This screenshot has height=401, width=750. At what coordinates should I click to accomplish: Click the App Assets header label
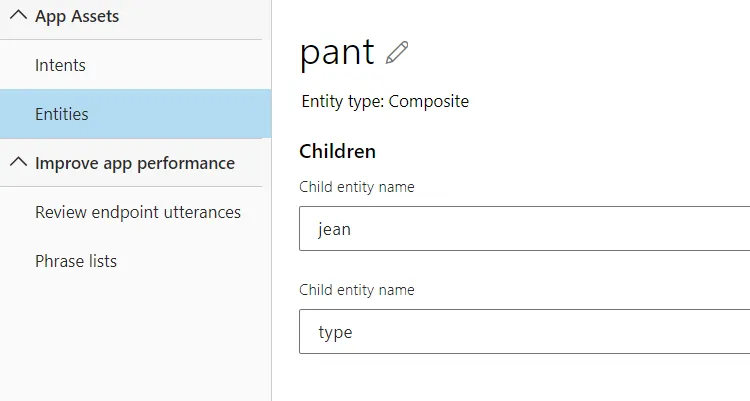pos(77,16)
